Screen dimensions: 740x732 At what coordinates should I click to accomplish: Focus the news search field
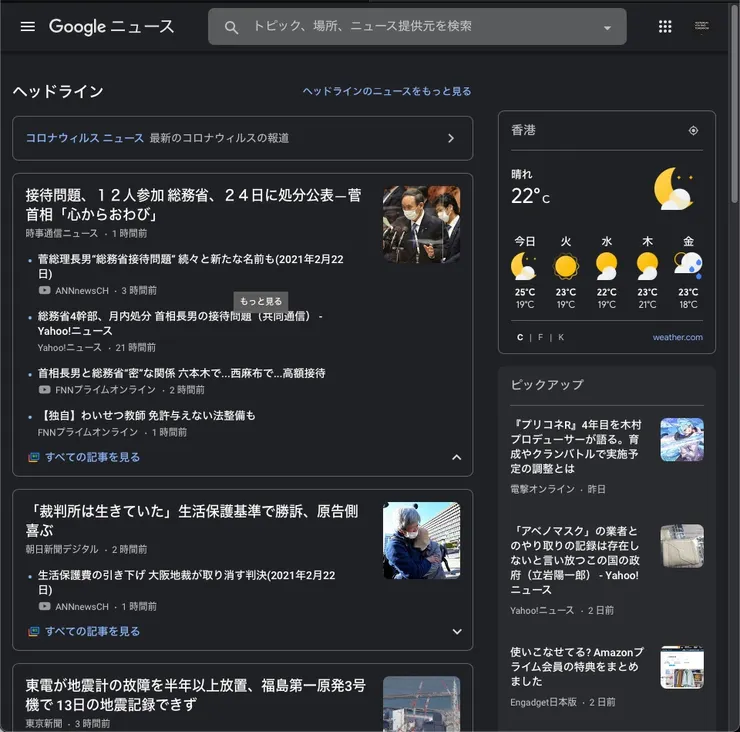pyautogui.click(x=417, y=26)
